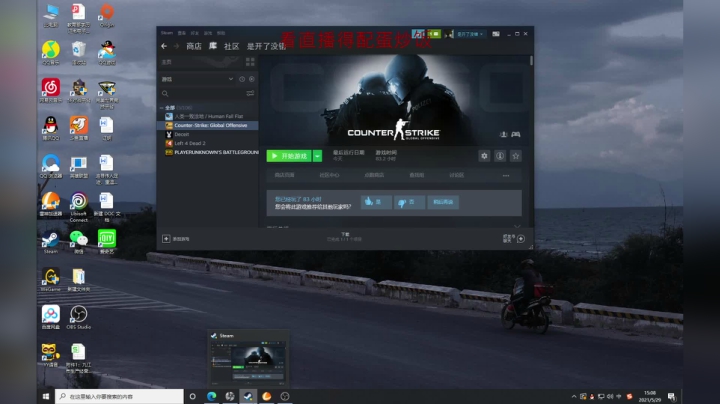
Task: Open the Ubisoft Connect desktop shortcut
Action: tap(79, 207)
